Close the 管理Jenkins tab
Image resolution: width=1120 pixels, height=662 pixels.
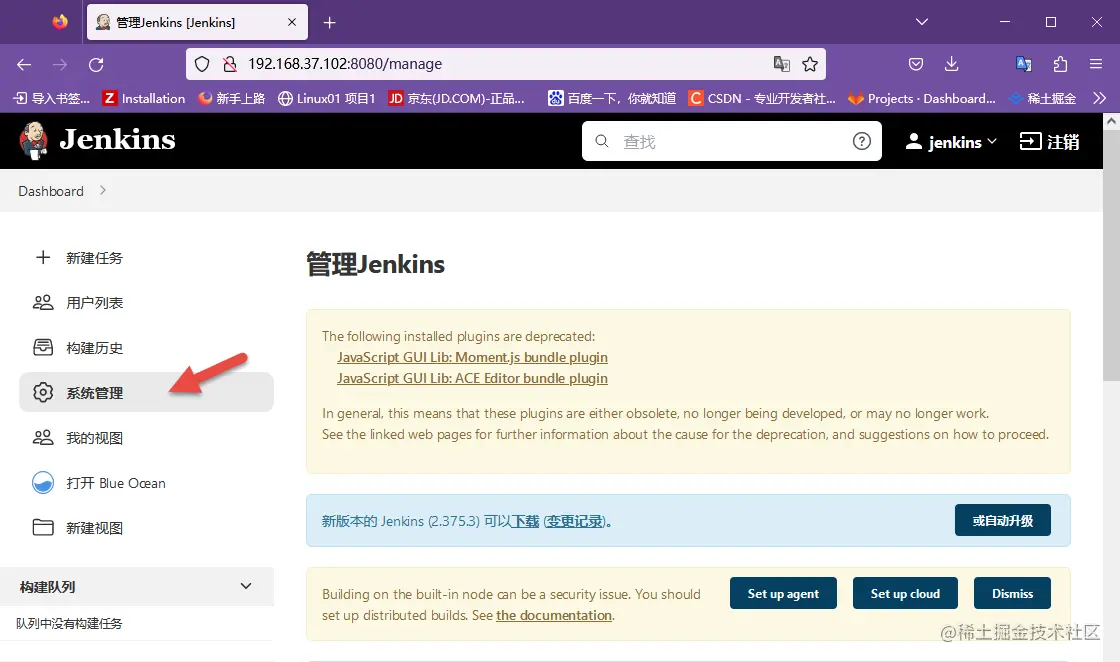(x=291, y=22)
